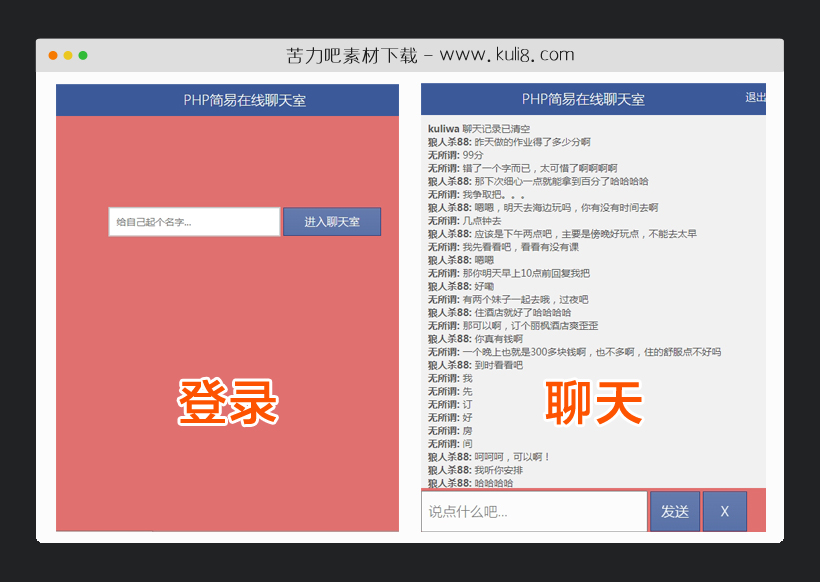Screen dimensions: 820x582
Task: Click the blue X button beside 发送
Action: (x=723, y=511)
